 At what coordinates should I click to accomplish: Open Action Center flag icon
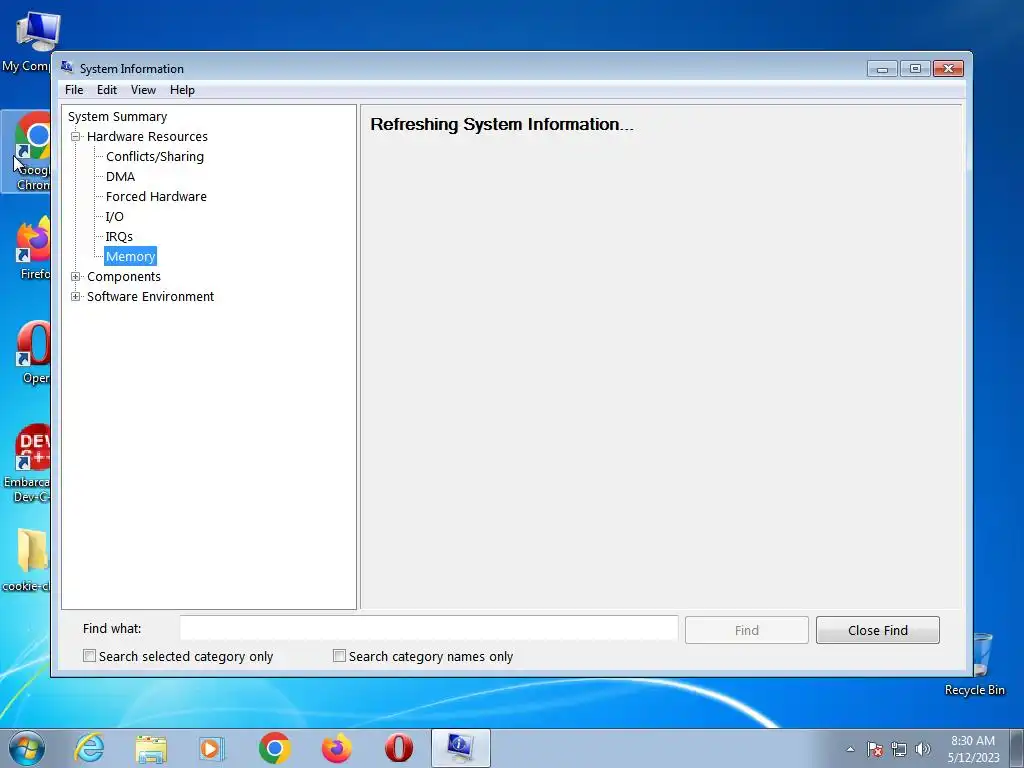(875, 749)
